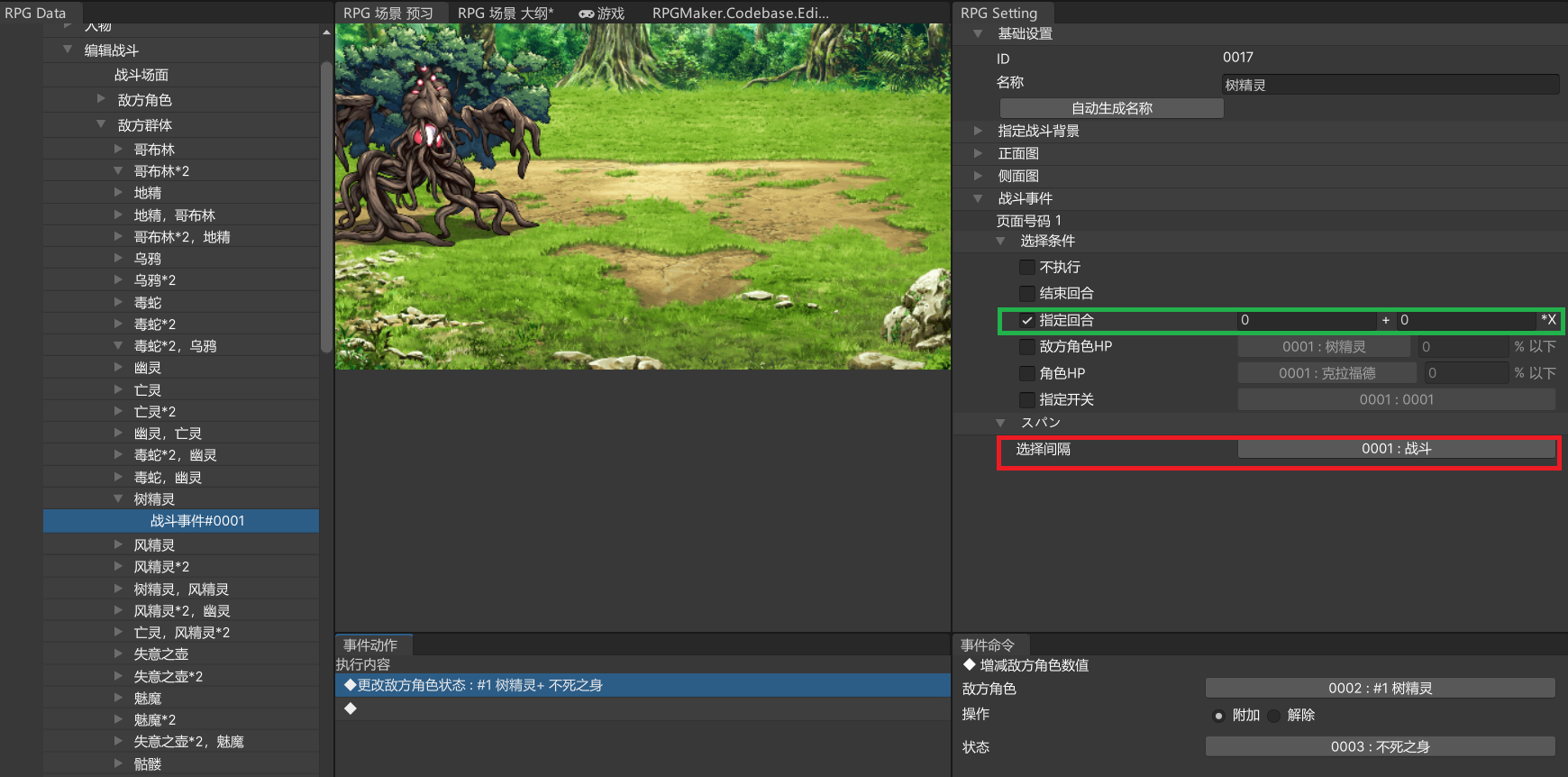
Task: Switch to the RPG 场景 大纲 tab
Action: tap(505, 13)
